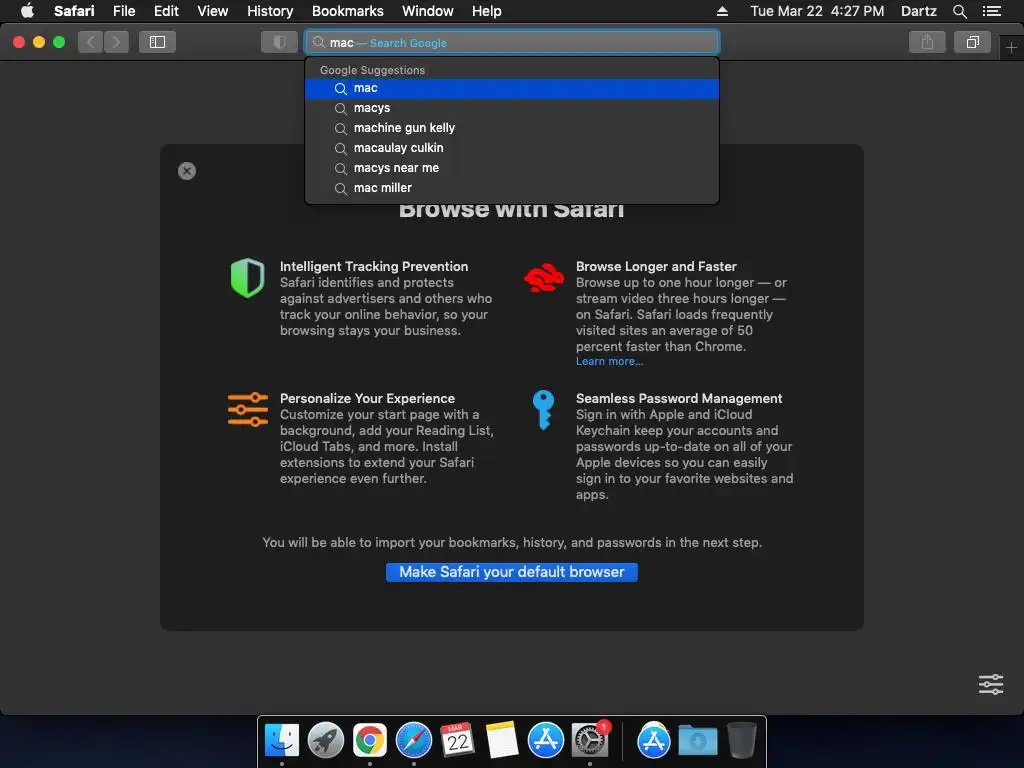Click the date and time in menu bar
Screen dimensions: 1024x768
817,11
